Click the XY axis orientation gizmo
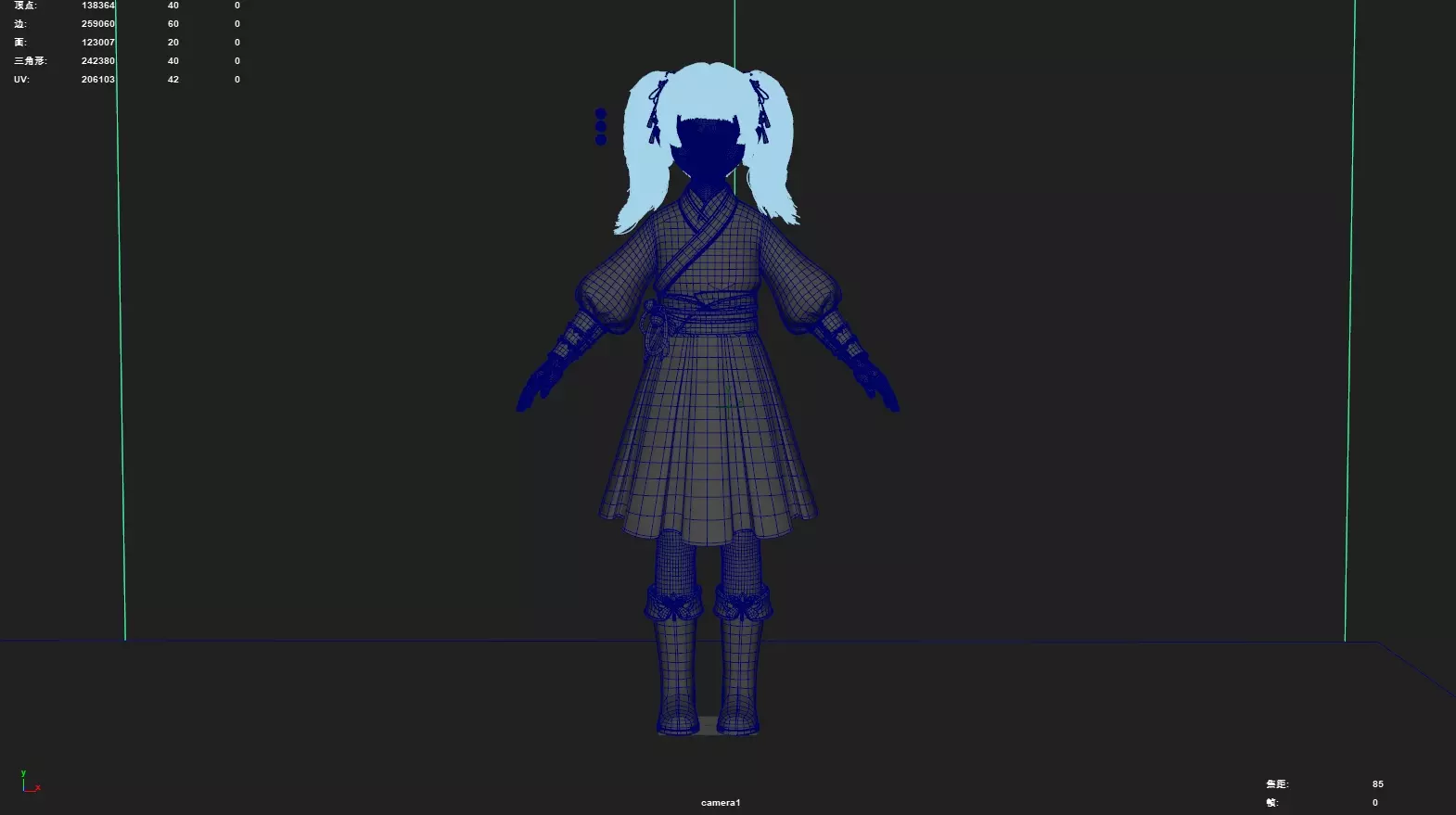The width and height of the screenshot is (1456, 815). [x=31, y=782]
